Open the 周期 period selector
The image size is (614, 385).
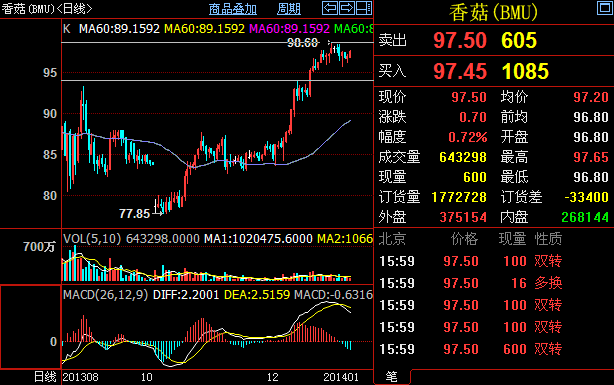pyautogui.click(x=289, y=9)
